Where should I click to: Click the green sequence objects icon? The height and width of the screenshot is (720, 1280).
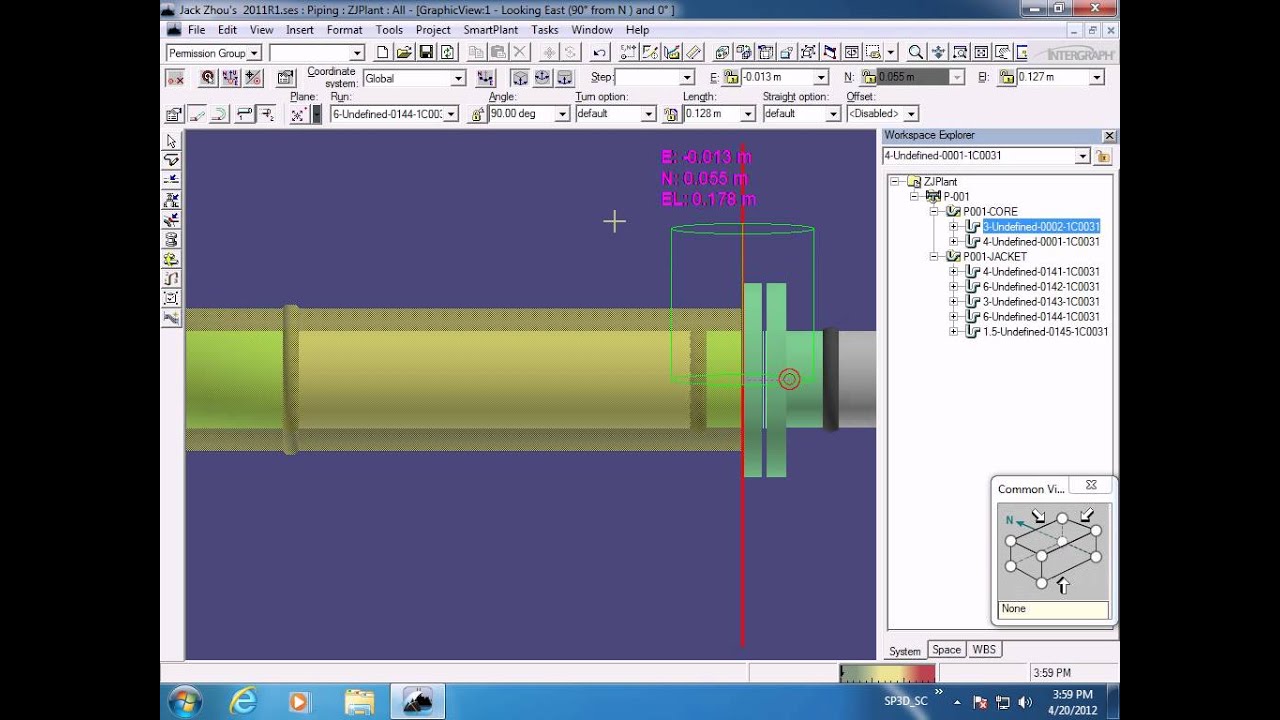[171, 259]
